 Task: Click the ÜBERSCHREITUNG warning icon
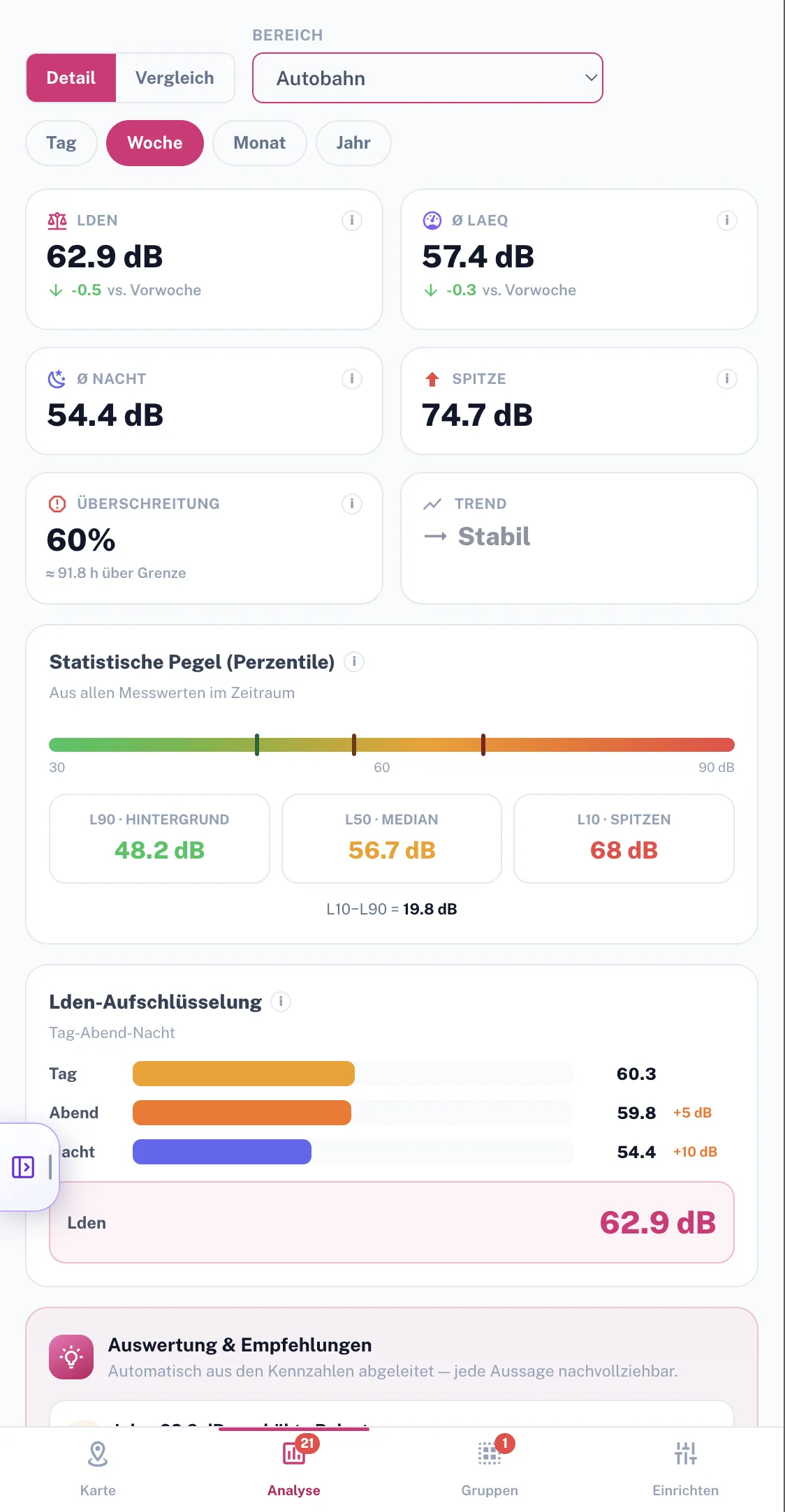[x=57, y=504]
